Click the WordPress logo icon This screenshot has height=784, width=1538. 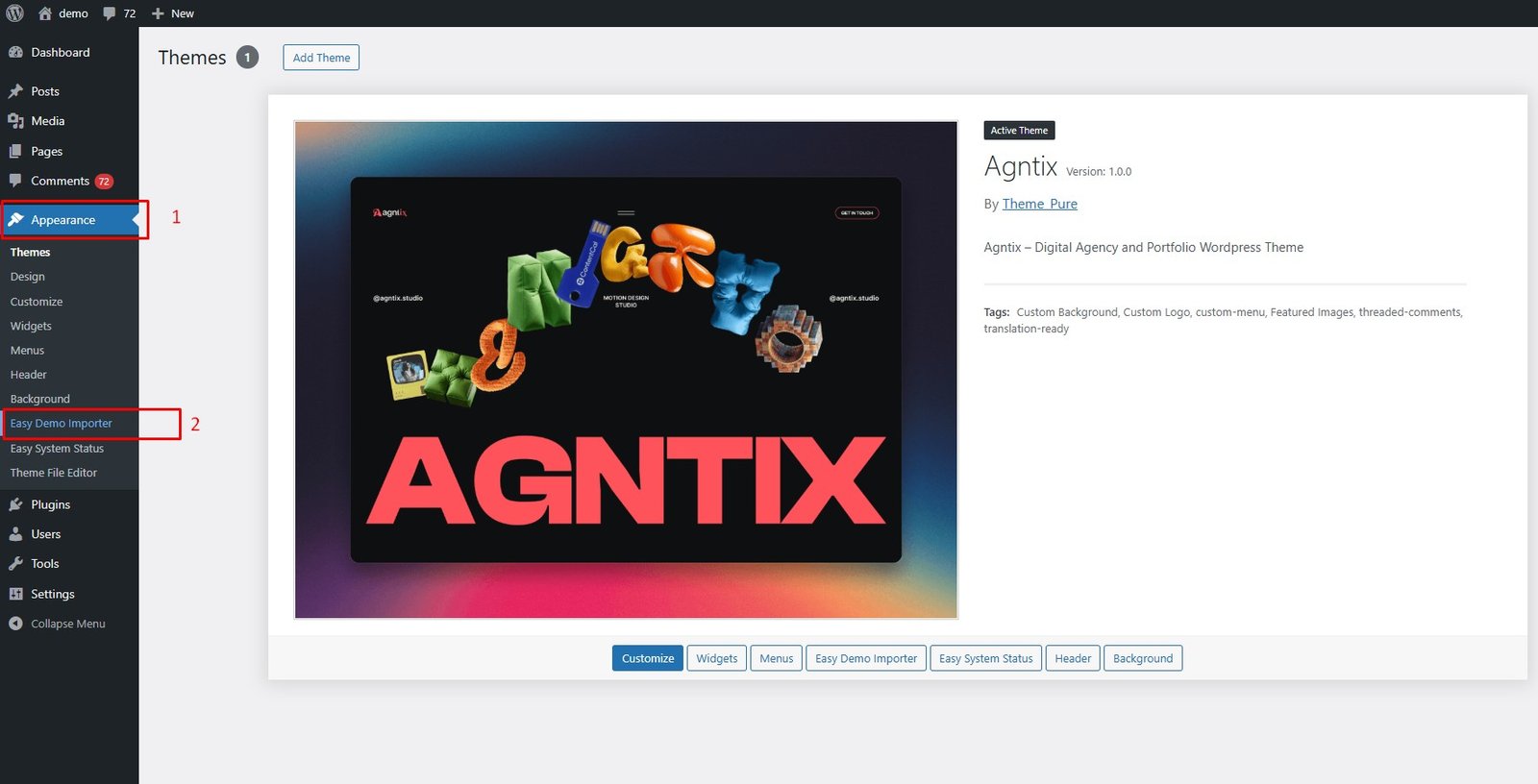coord(14,13)
